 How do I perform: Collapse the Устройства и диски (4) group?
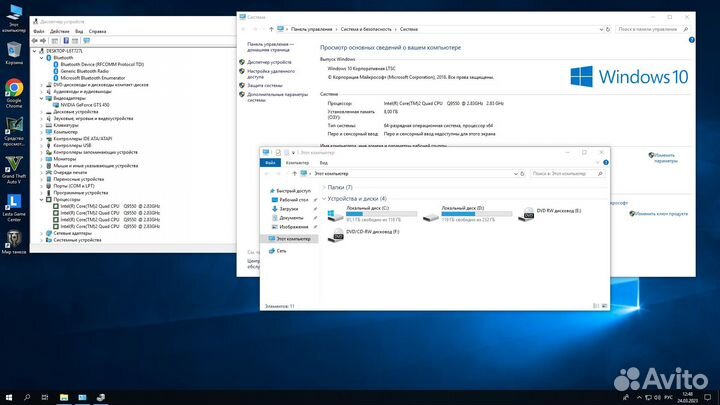tap(324, 199)
